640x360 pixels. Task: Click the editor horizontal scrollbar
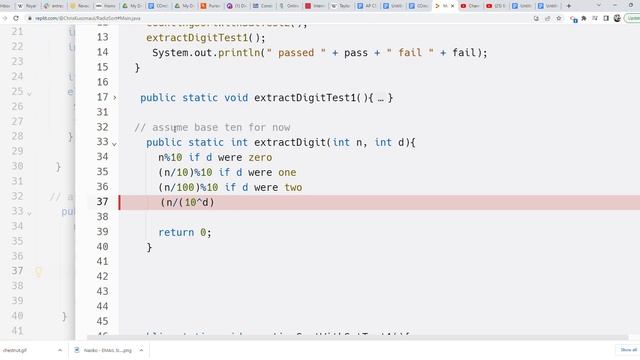pos(357,338)
